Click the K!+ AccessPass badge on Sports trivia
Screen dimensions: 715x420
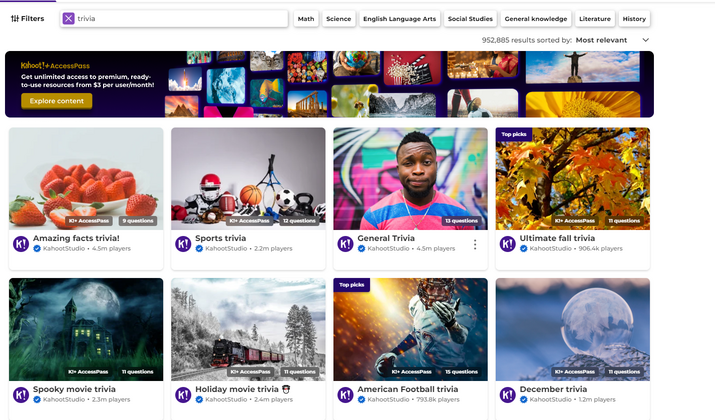click(x=249, y=221)
